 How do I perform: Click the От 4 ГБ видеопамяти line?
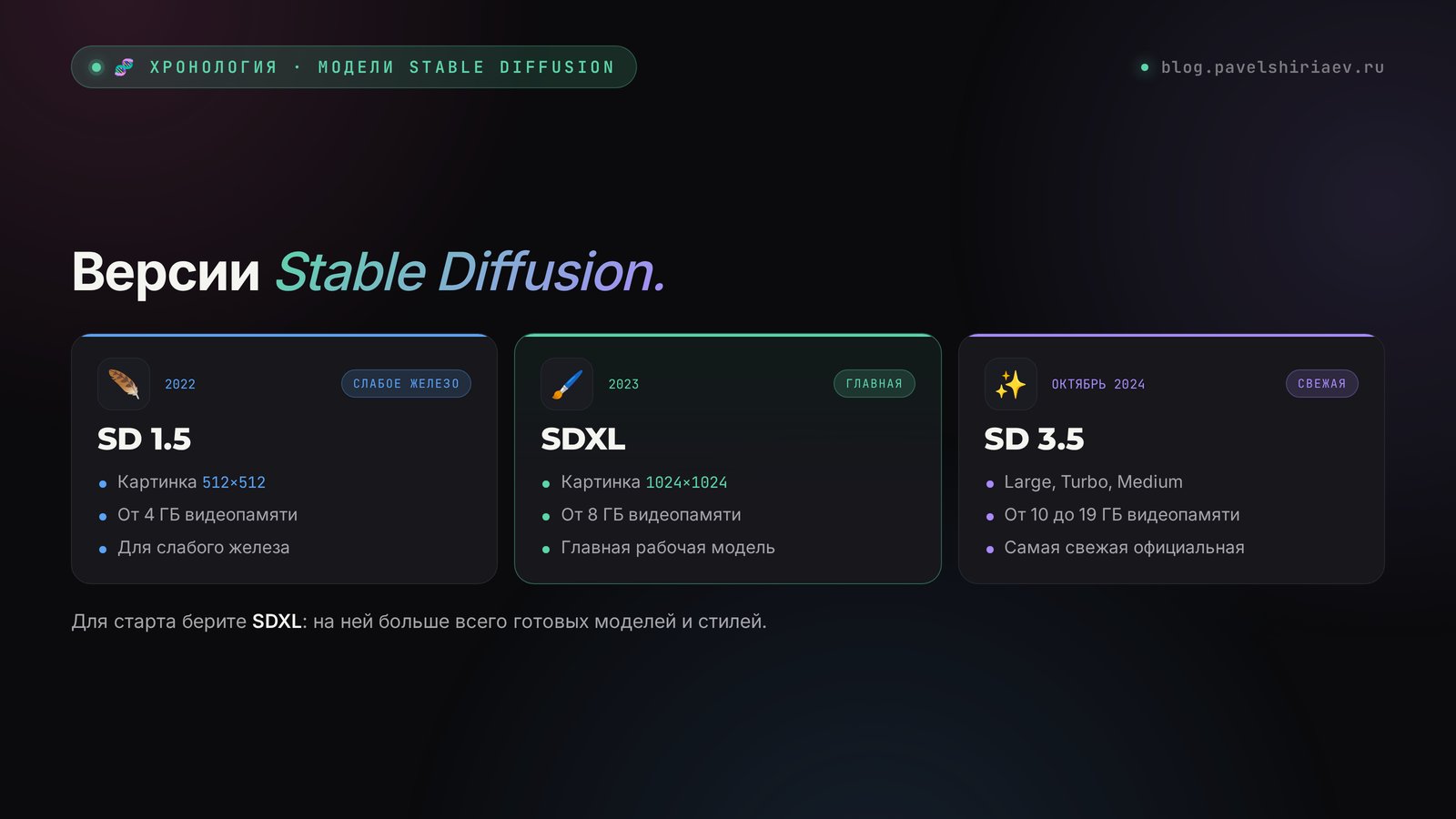[207, 515]
